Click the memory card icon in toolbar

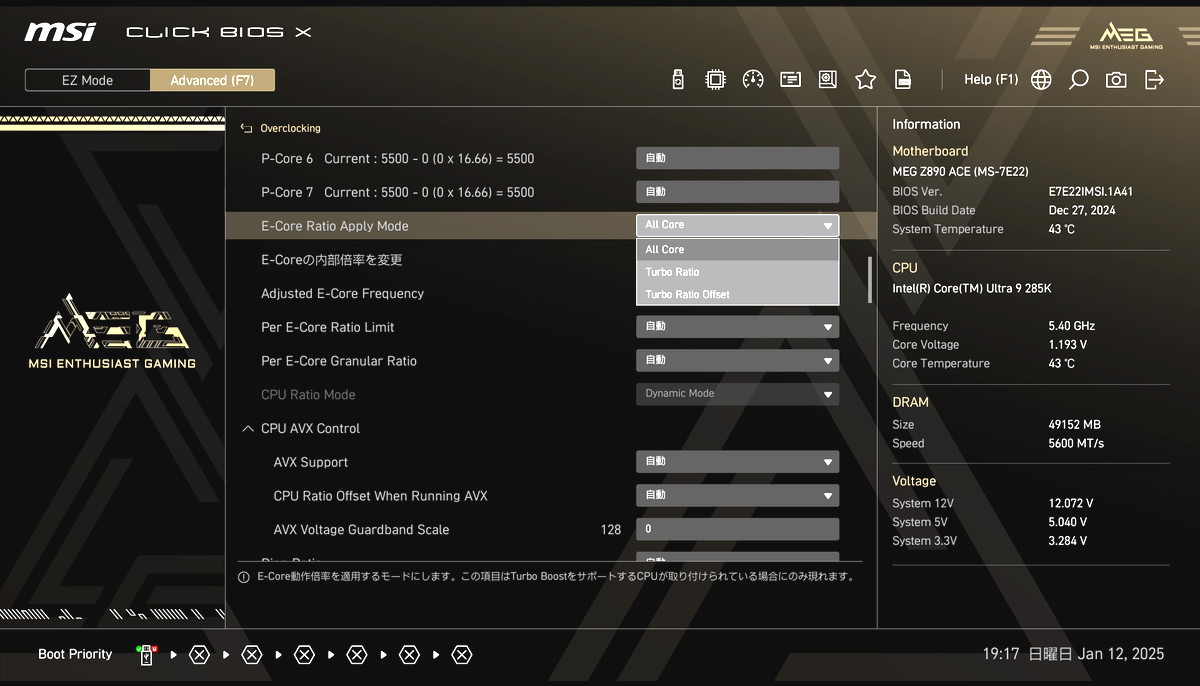[x=791, y=80]
